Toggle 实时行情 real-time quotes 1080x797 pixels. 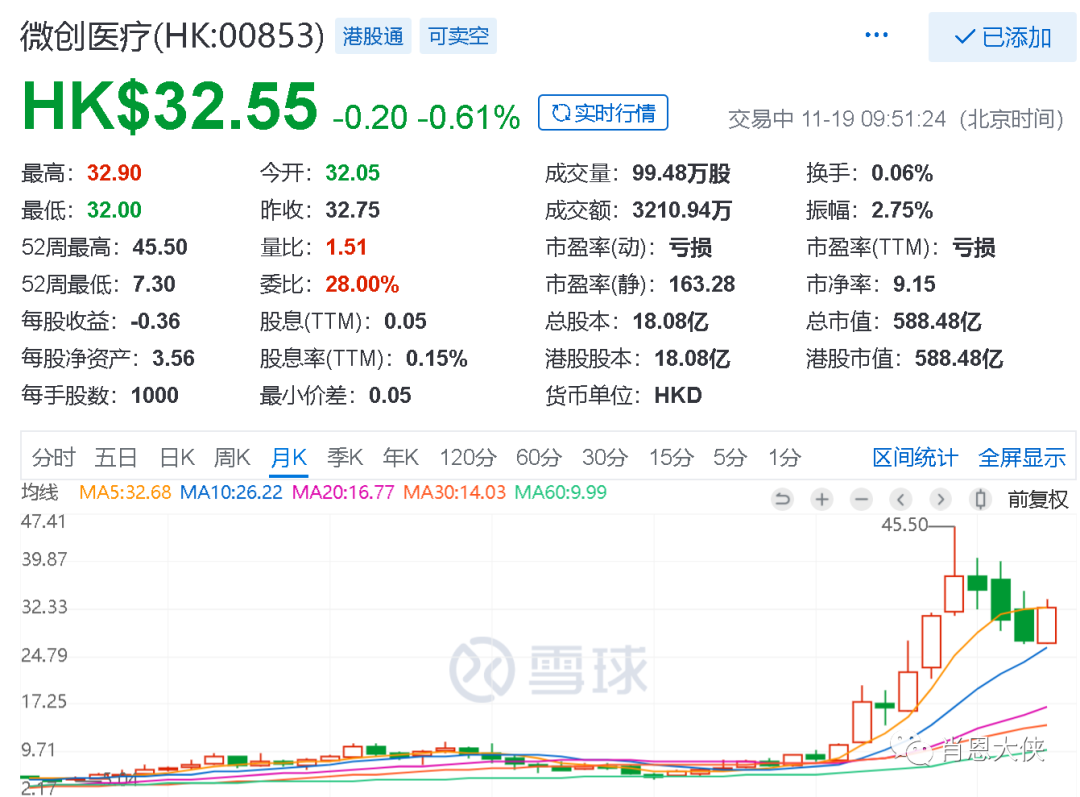[x=603, y=113]
